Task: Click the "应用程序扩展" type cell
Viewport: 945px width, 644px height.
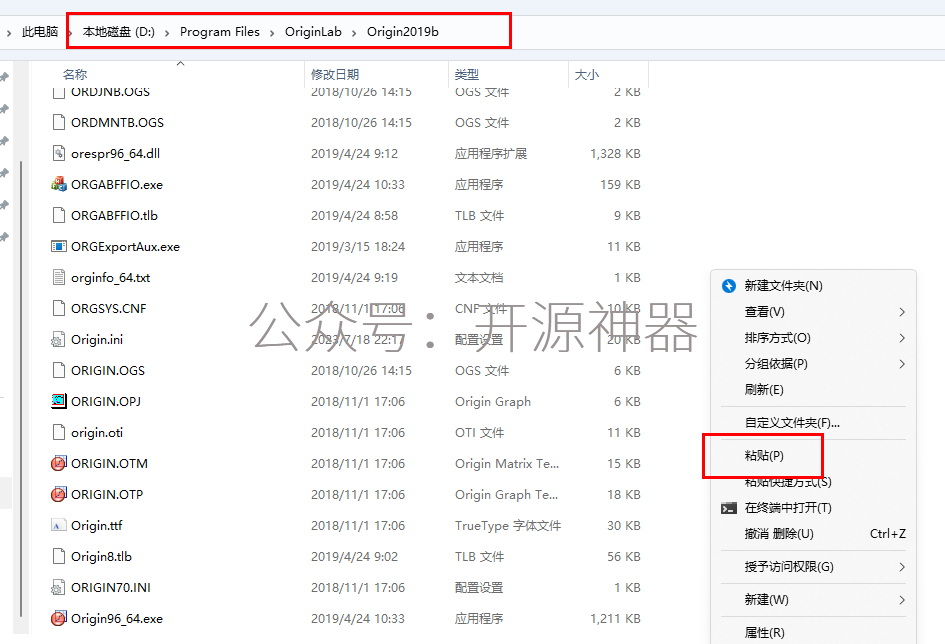Action: (x=491, y=154)
